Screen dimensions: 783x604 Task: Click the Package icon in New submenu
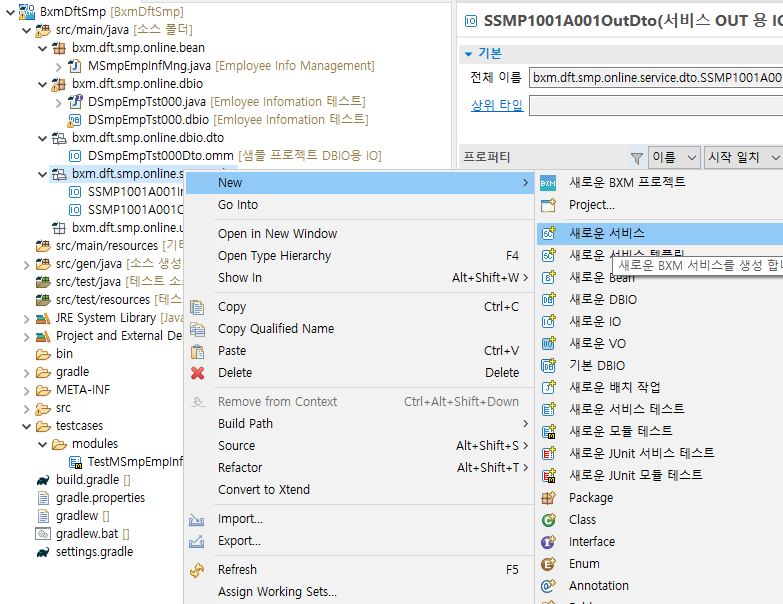click(x=548, y=498)
